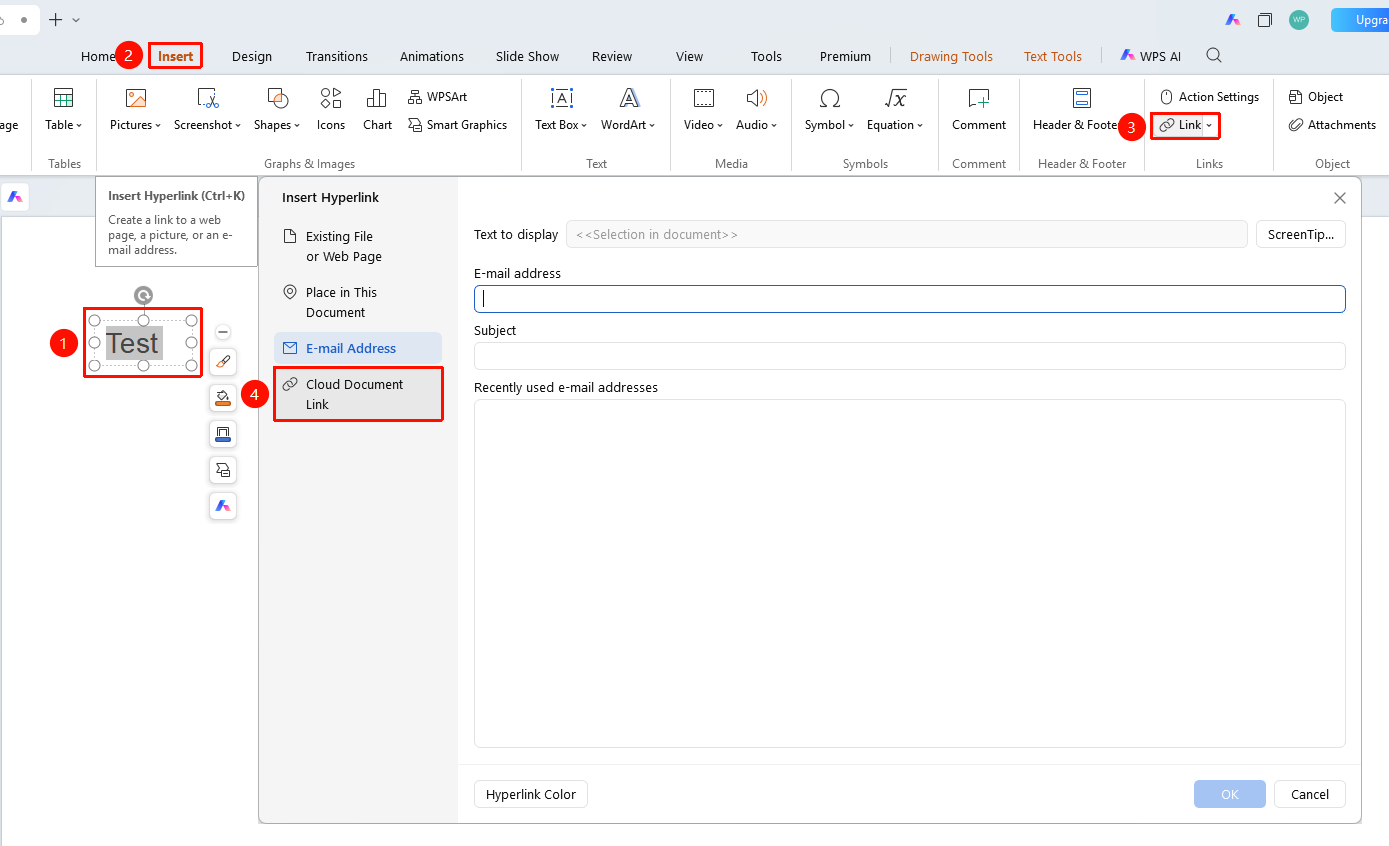This screenshot has height=846, width=1389.
Task: Select Cloud Document Link option
Action: click(358, 394)
